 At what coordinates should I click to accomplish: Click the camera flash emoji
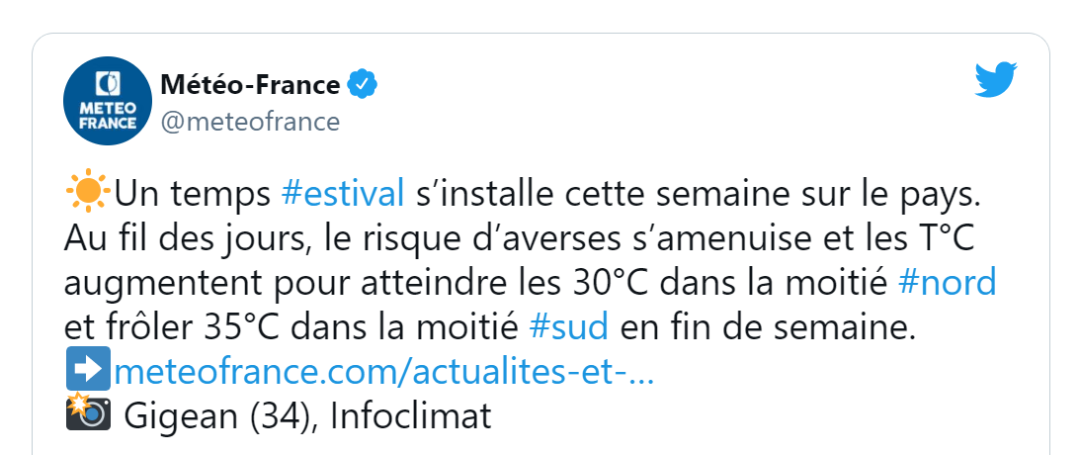(88, 414)
